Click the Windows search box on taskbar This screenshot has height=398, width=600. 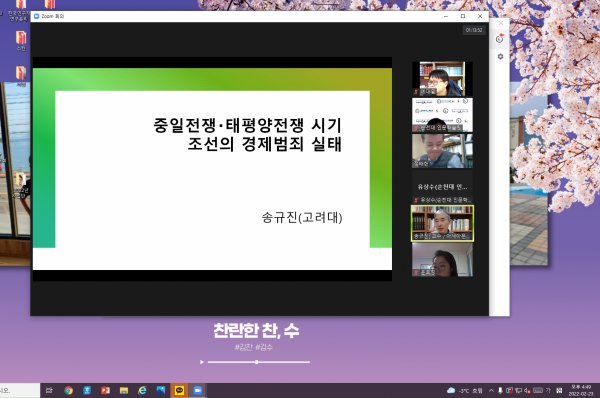(20, 390)
